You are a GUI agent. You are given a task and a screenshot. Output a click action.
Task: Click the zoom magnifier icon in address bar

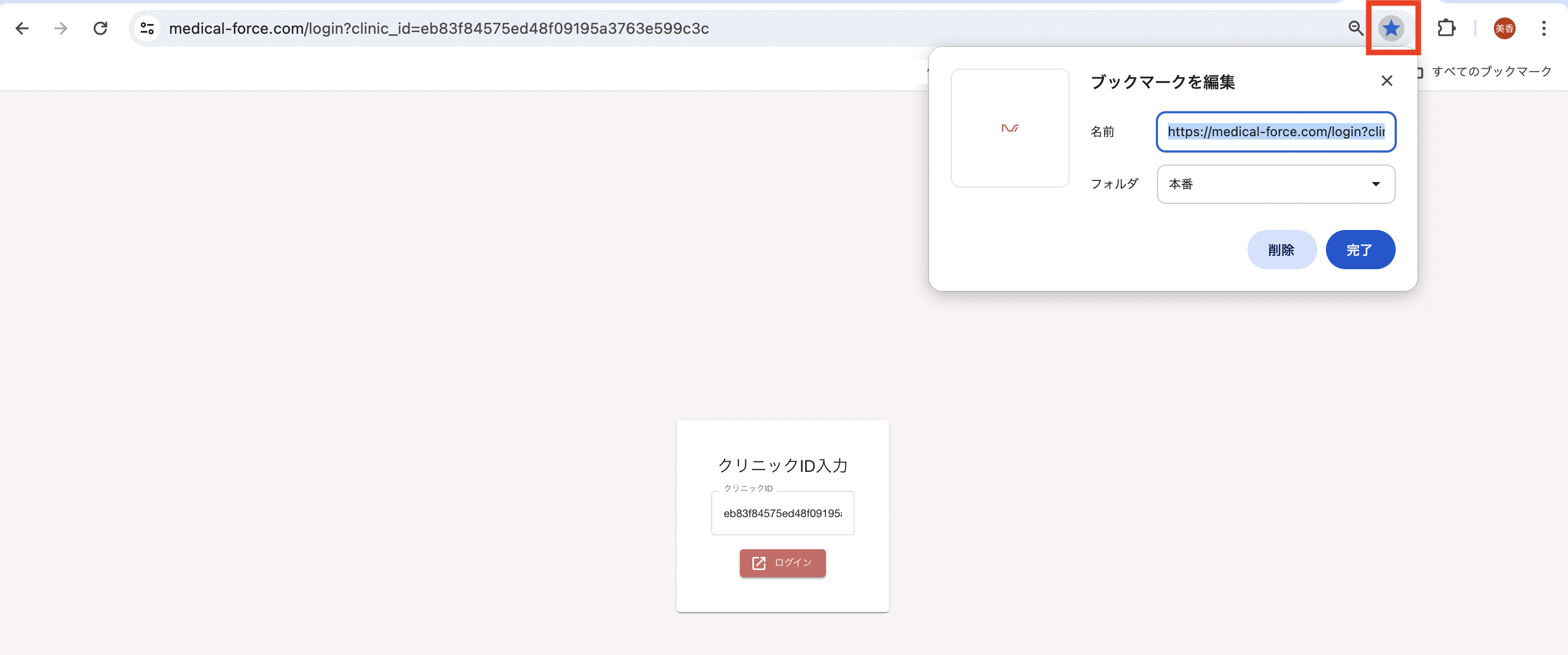point(1356,28)
